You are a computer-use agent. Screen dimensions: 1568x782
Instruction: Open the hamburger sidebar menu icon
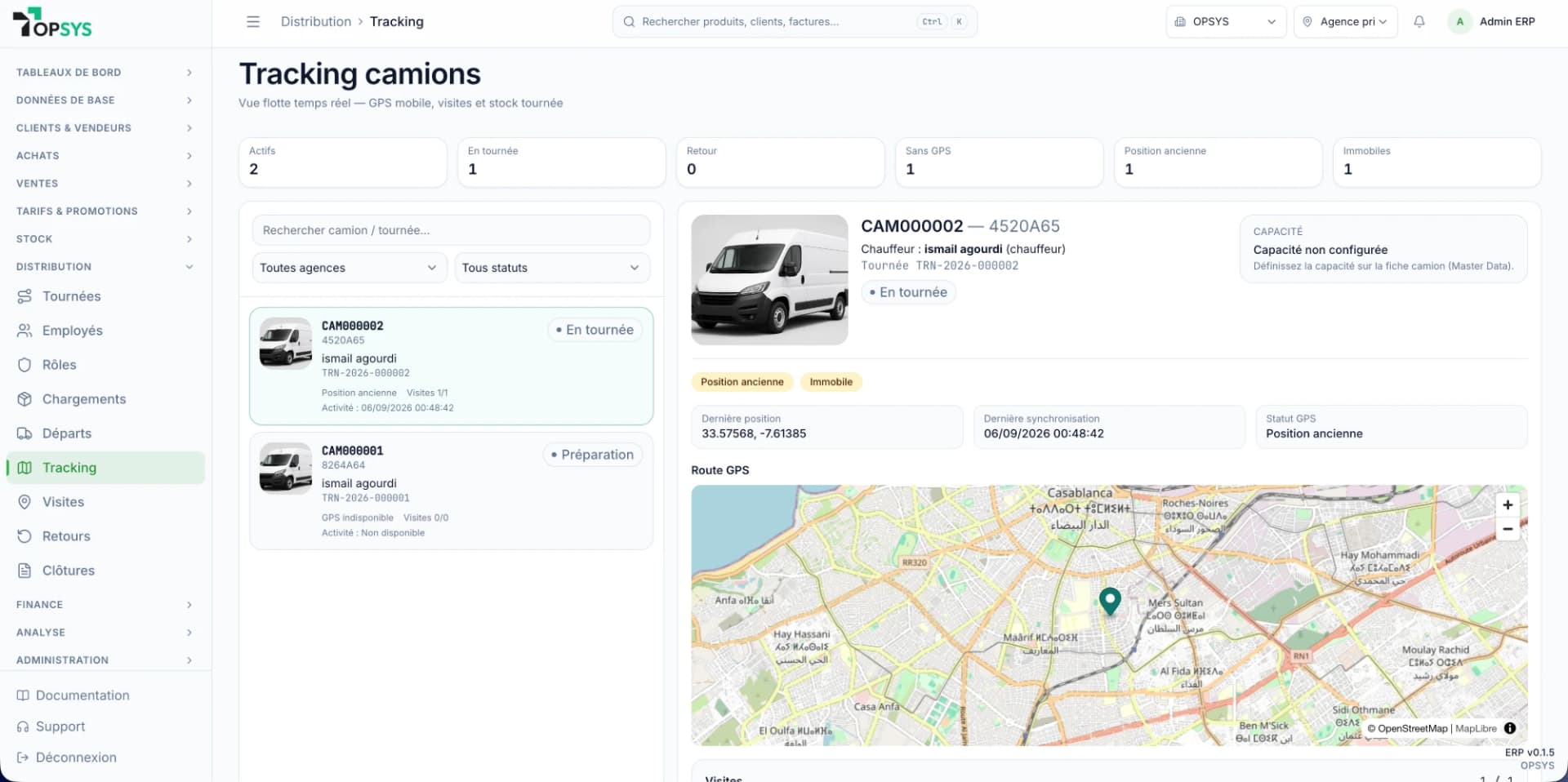pyautogui.click(x=253, y=22)
